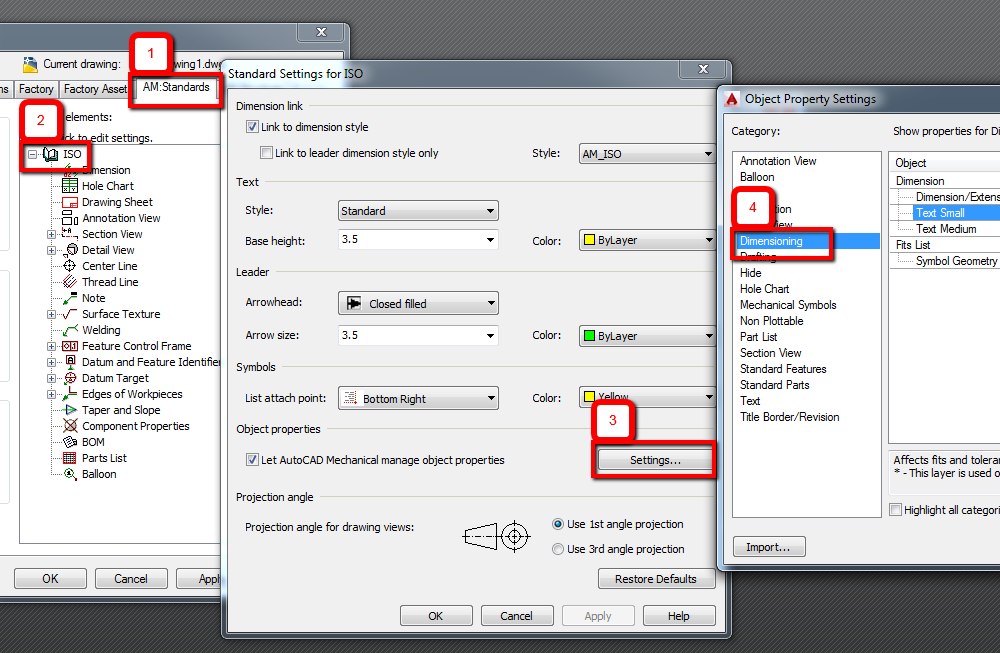Open the List attach point dropdown
The height and width of the screenshot is (653, 1000).
(418, 399)
